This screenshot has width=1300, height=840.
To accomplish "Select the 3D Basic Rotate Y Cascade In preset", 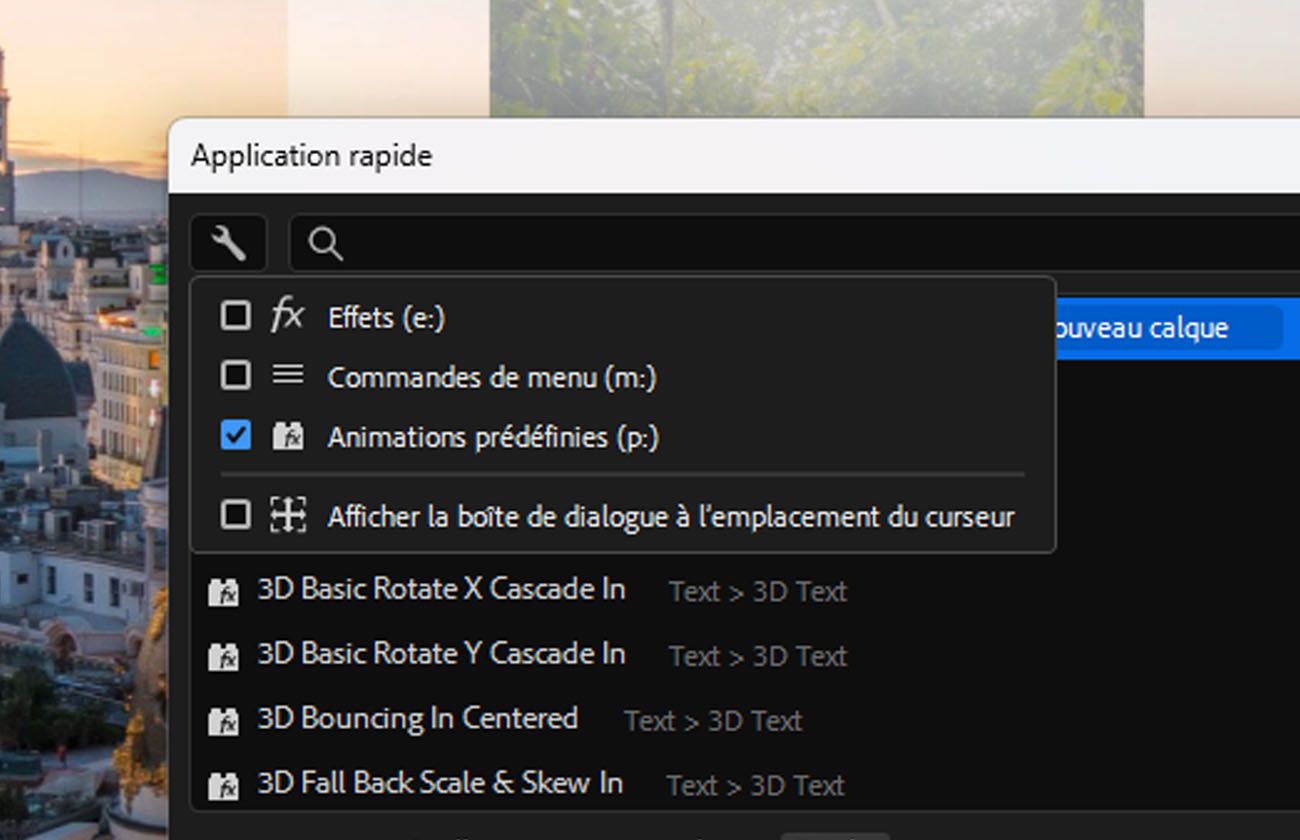I will [441, 654].
